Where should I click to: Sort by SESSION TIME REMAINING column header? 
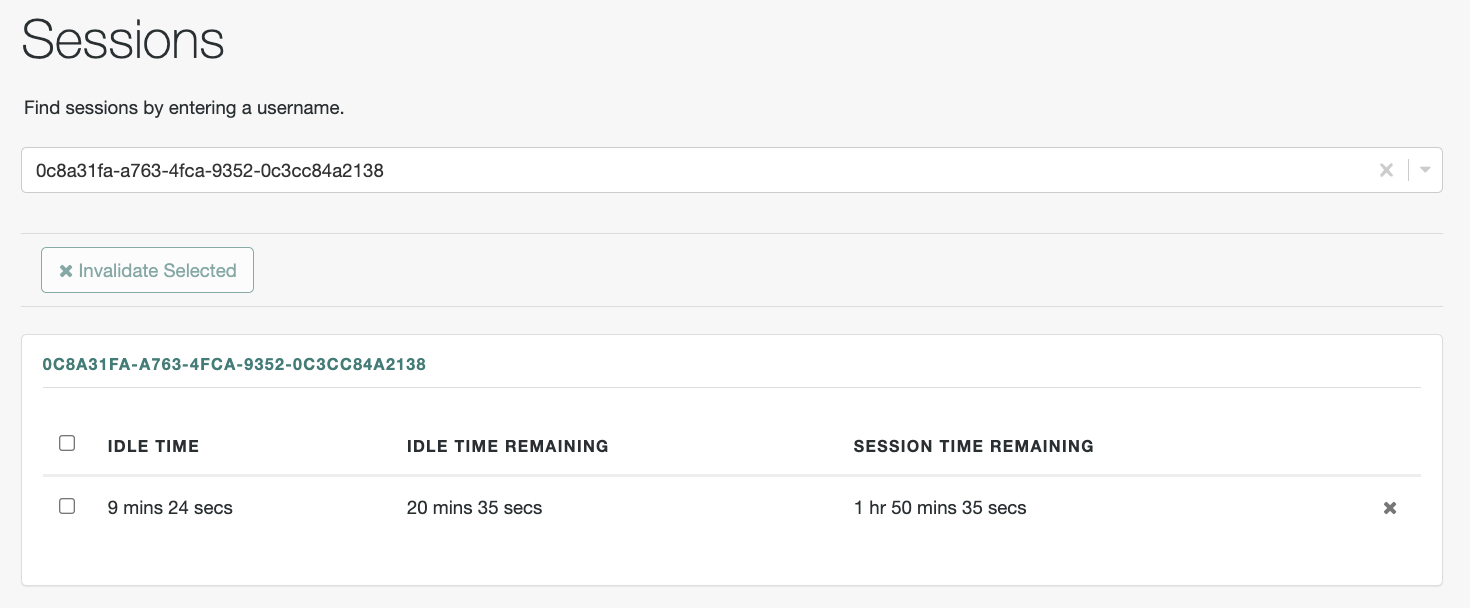pyautogui.click(x=973, y=446)
